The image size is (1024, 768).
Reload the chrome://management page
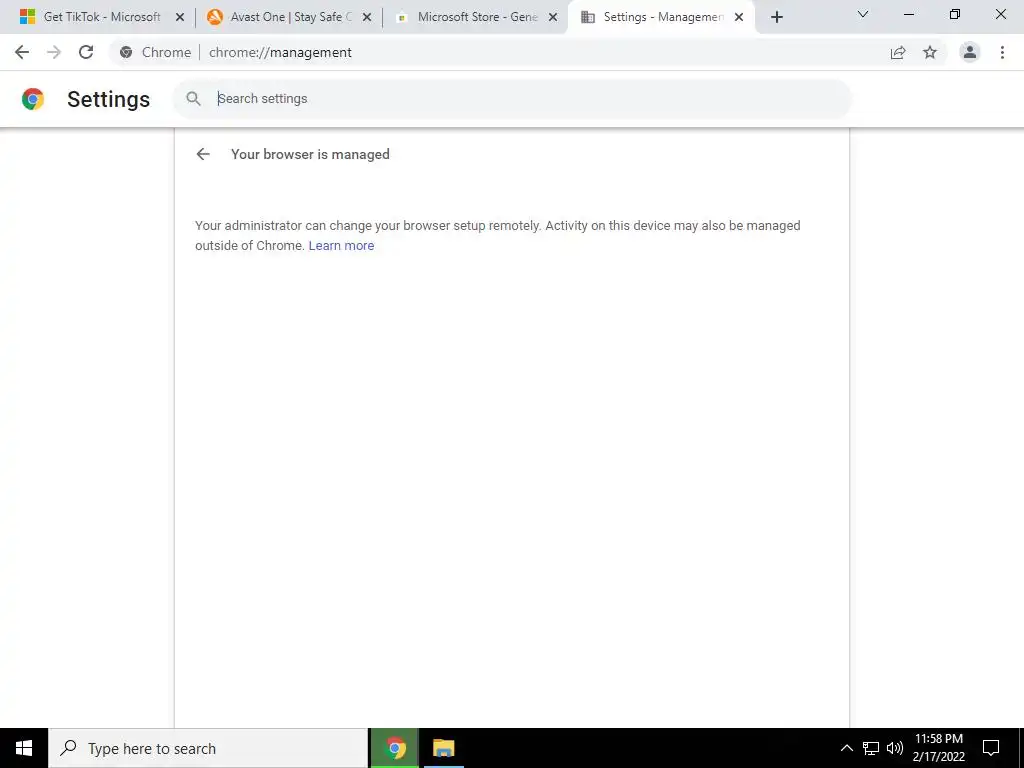[x=86, y=52]
